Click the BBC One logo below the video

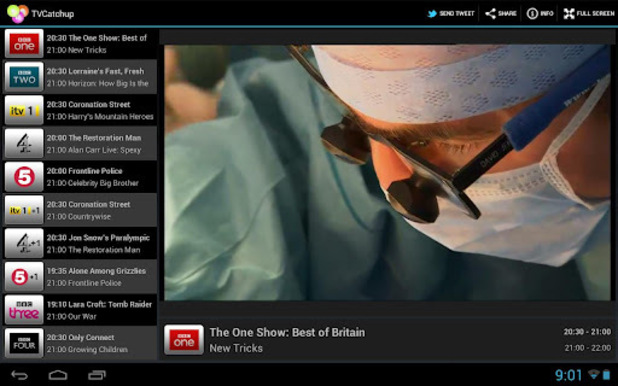click(184, 339)
